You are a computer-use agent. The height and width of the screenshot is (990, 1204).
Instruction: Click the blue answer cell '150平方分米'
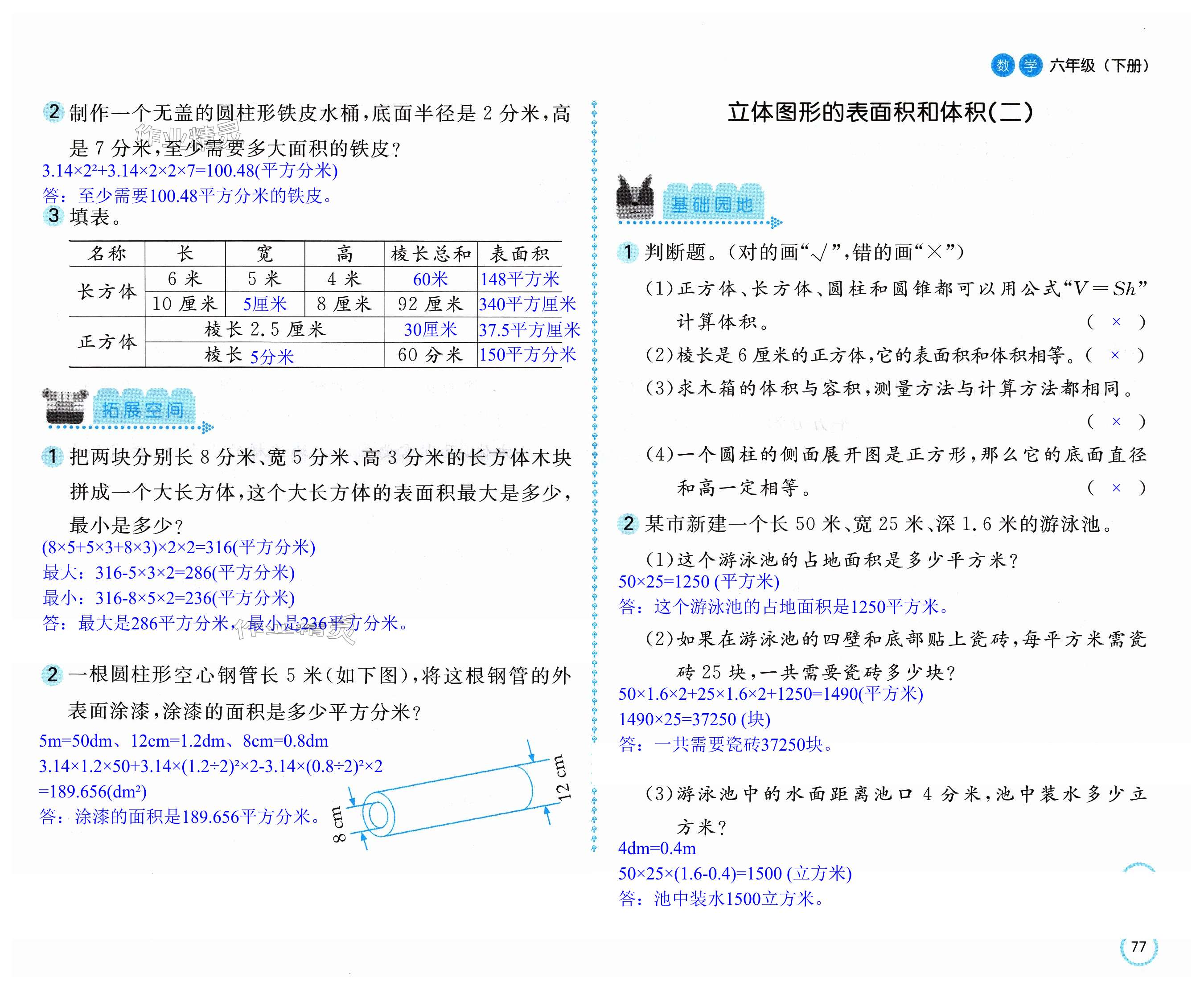click(528, 355)
